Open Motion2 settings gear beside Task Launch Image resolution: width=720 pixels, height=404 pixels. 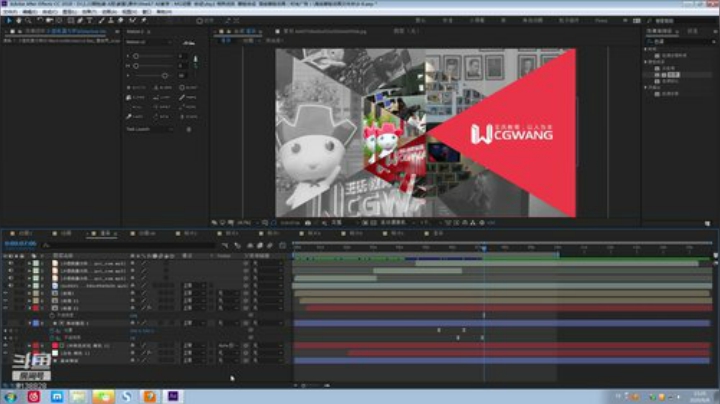point(189,129)
